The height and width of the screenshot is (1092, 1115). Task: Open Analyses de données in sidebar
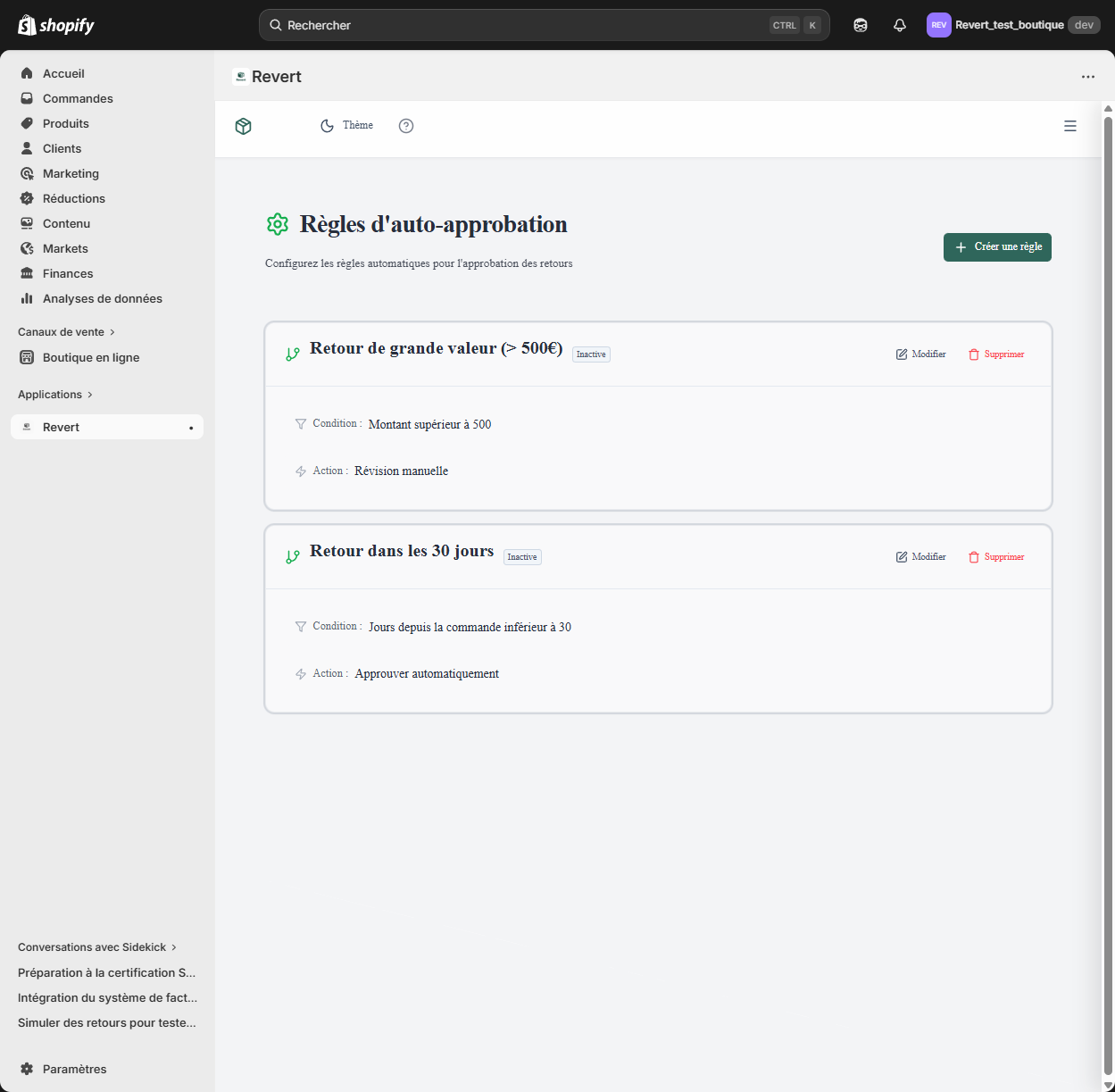[x=102, y=298]
